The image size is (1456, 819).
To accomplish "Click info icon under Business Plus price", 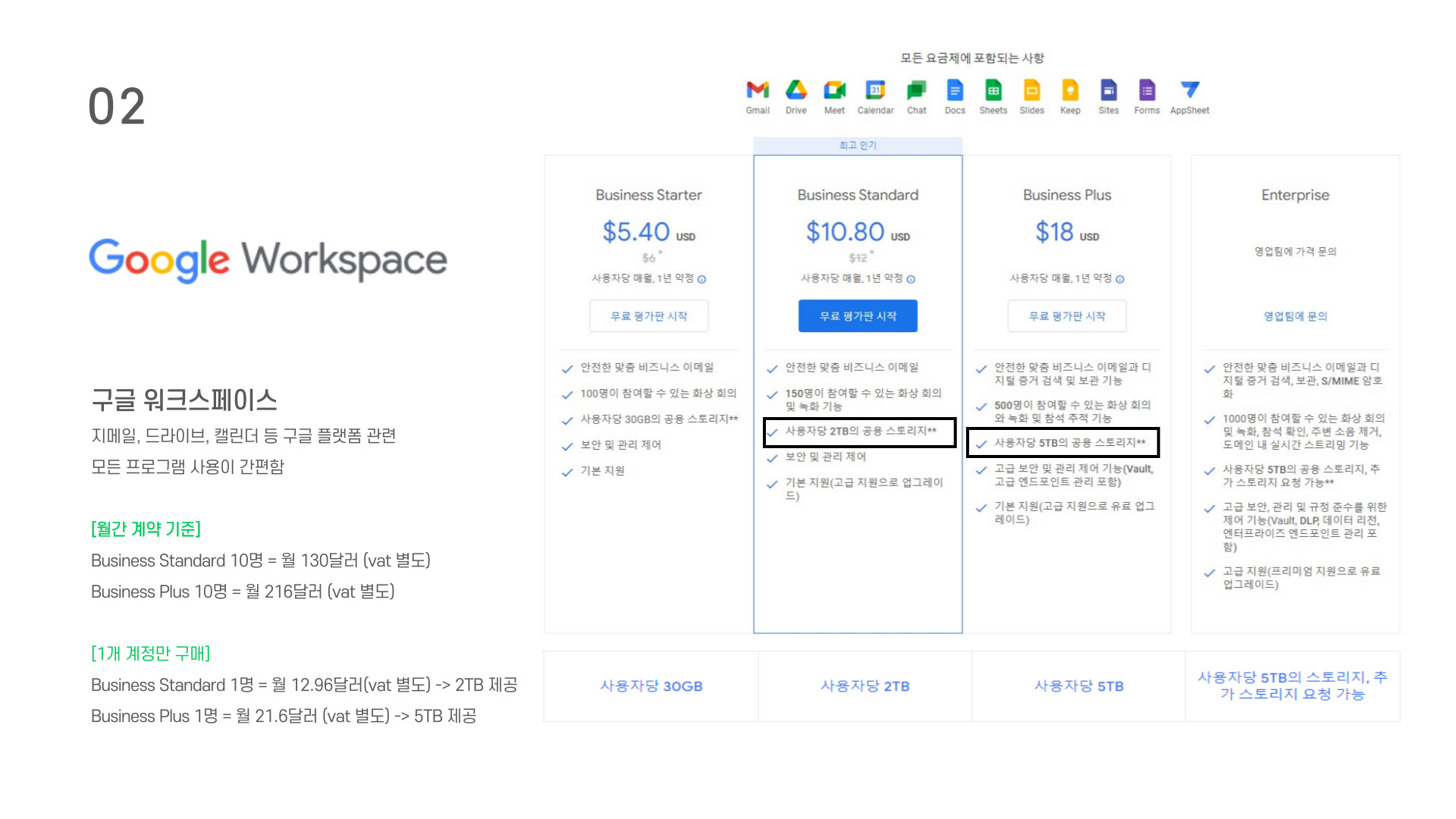I will pyautogui.click(x=1120, y=280).
